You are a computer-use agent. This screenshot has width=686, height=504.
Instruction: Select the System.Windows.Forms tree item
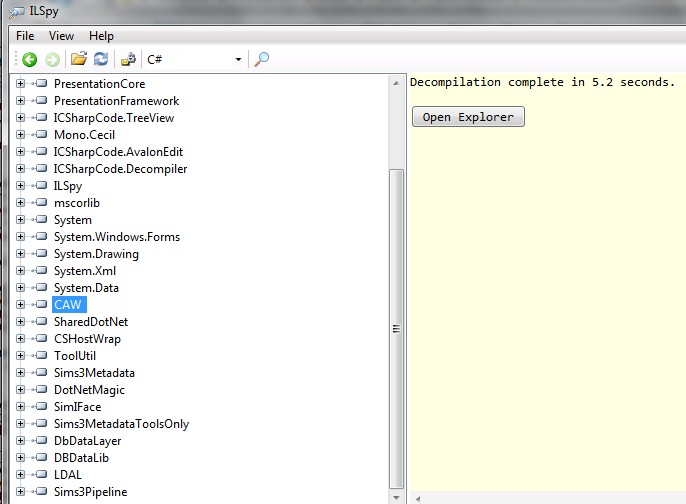click(x=117, y=237)
